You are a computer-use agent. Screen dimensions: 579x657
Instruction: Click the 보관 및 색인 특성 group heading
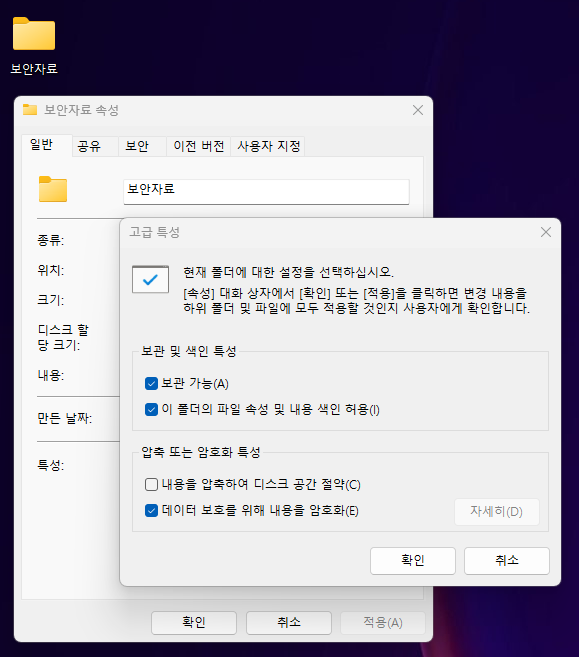[189, 351]
